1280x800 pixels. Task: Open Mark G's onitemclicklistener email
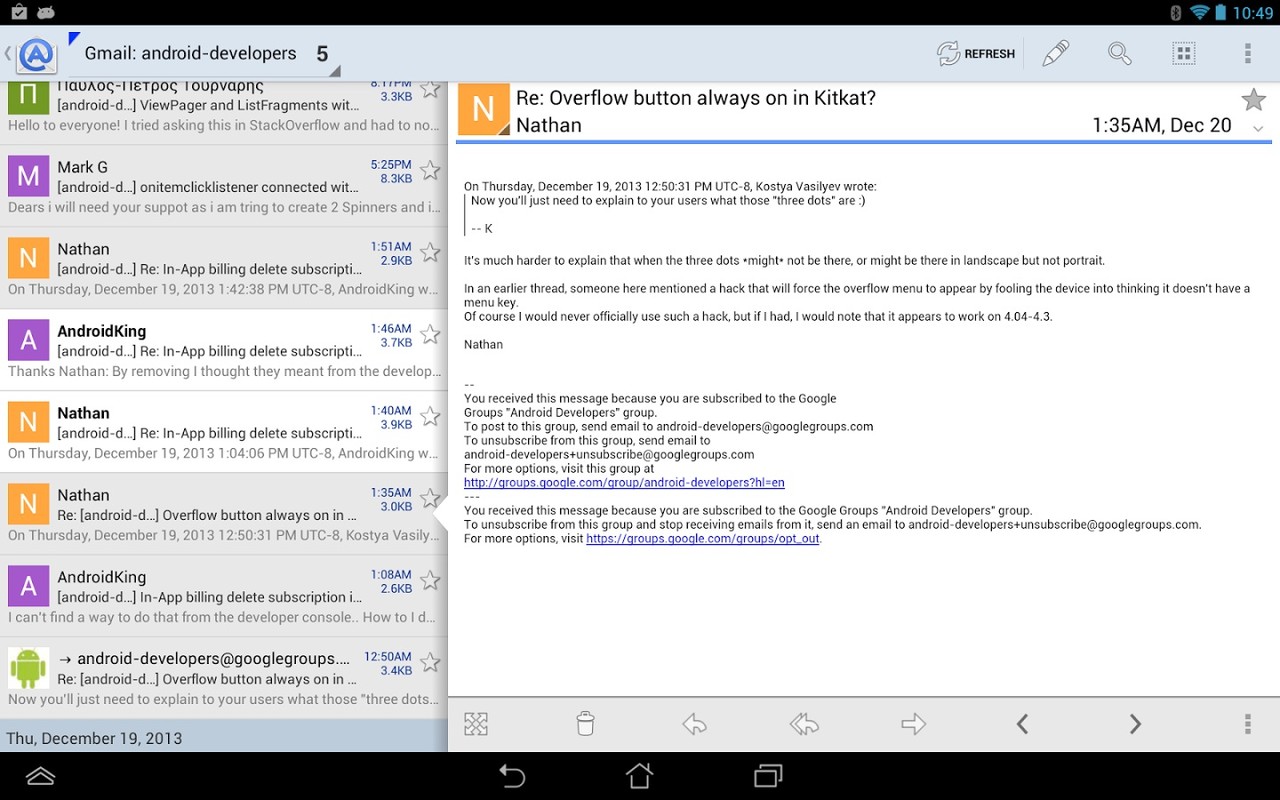(x=224, y=186)
